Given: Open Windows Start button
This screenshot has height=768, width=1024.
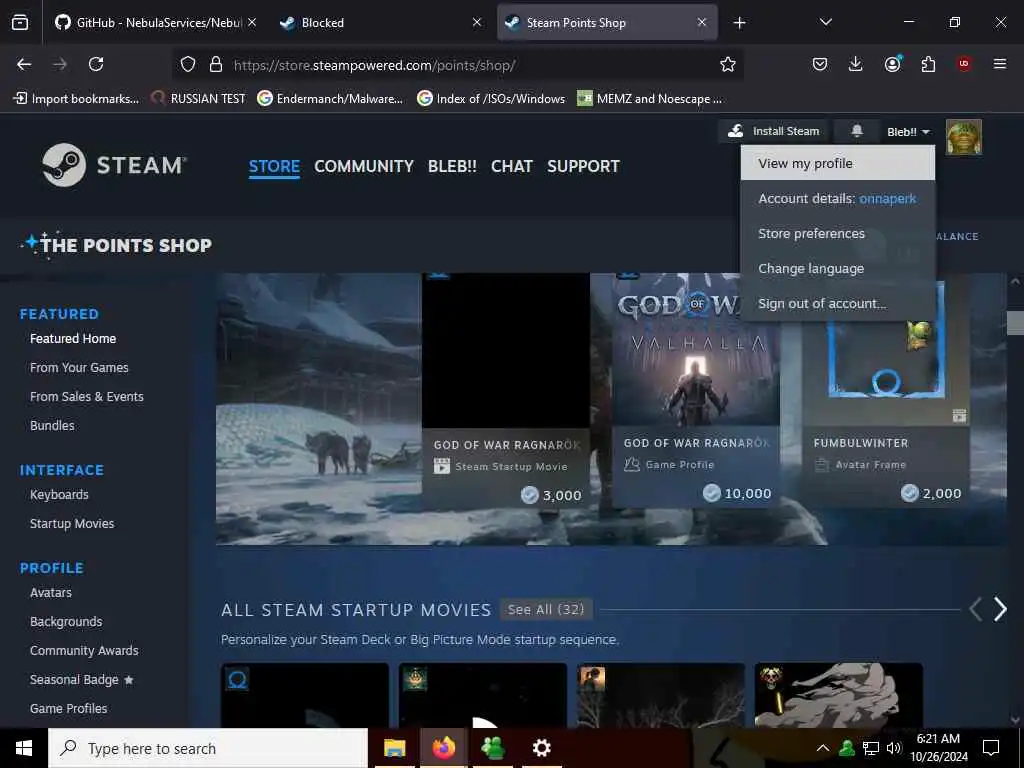Looking at the screenshot, I should coord(24,748).
